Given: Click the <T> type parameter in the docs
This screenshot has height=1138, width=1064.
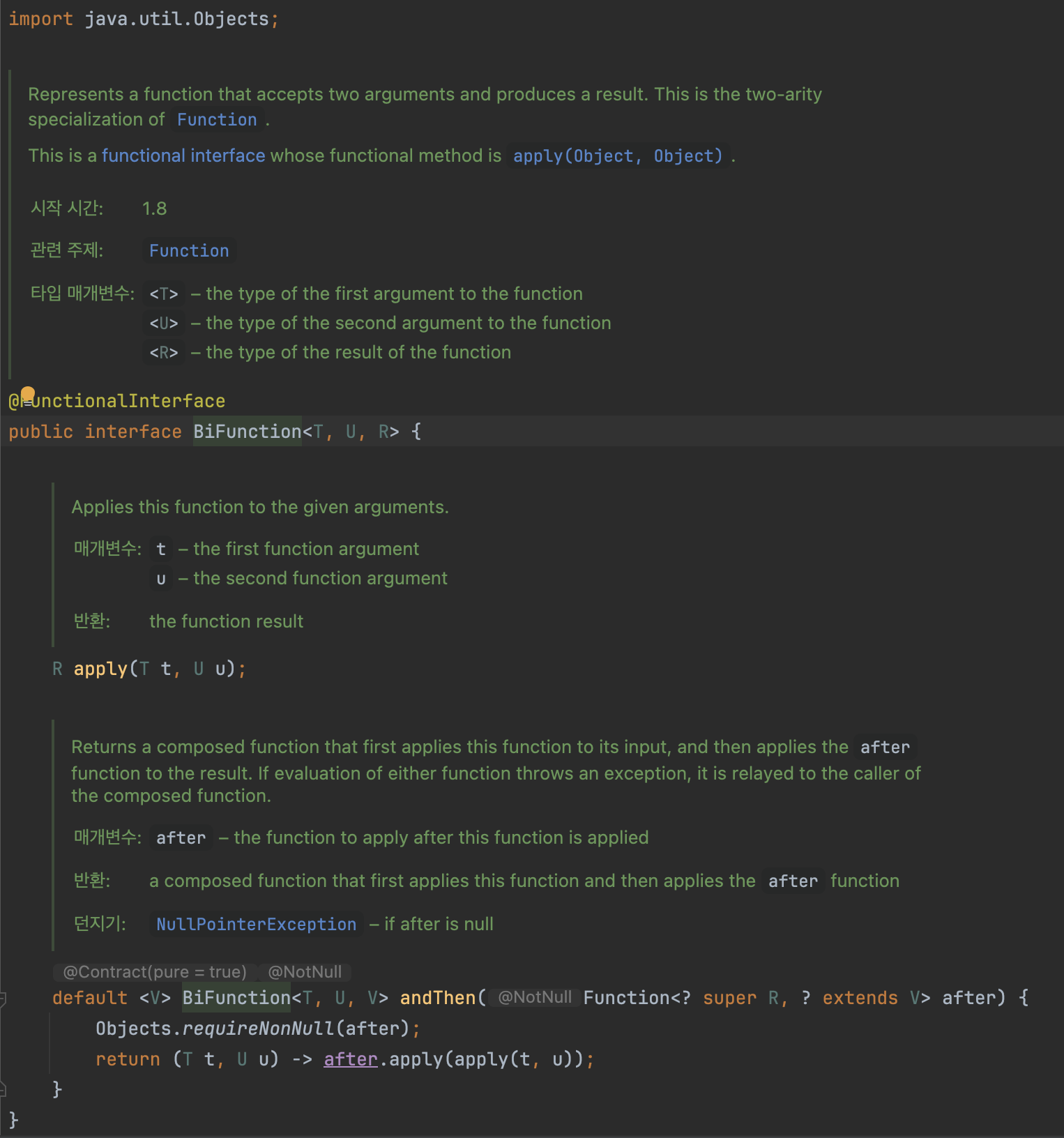Looking at the screenshot, I should tap(164, 294).
